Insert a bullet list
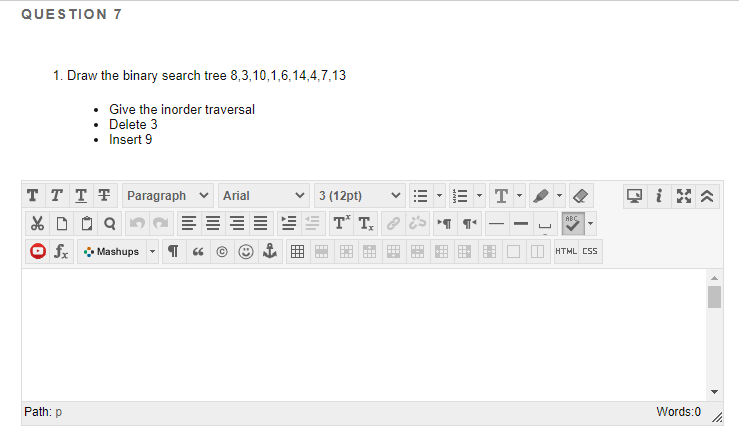The height and width of the screenshot is (441, 739). 420,196
